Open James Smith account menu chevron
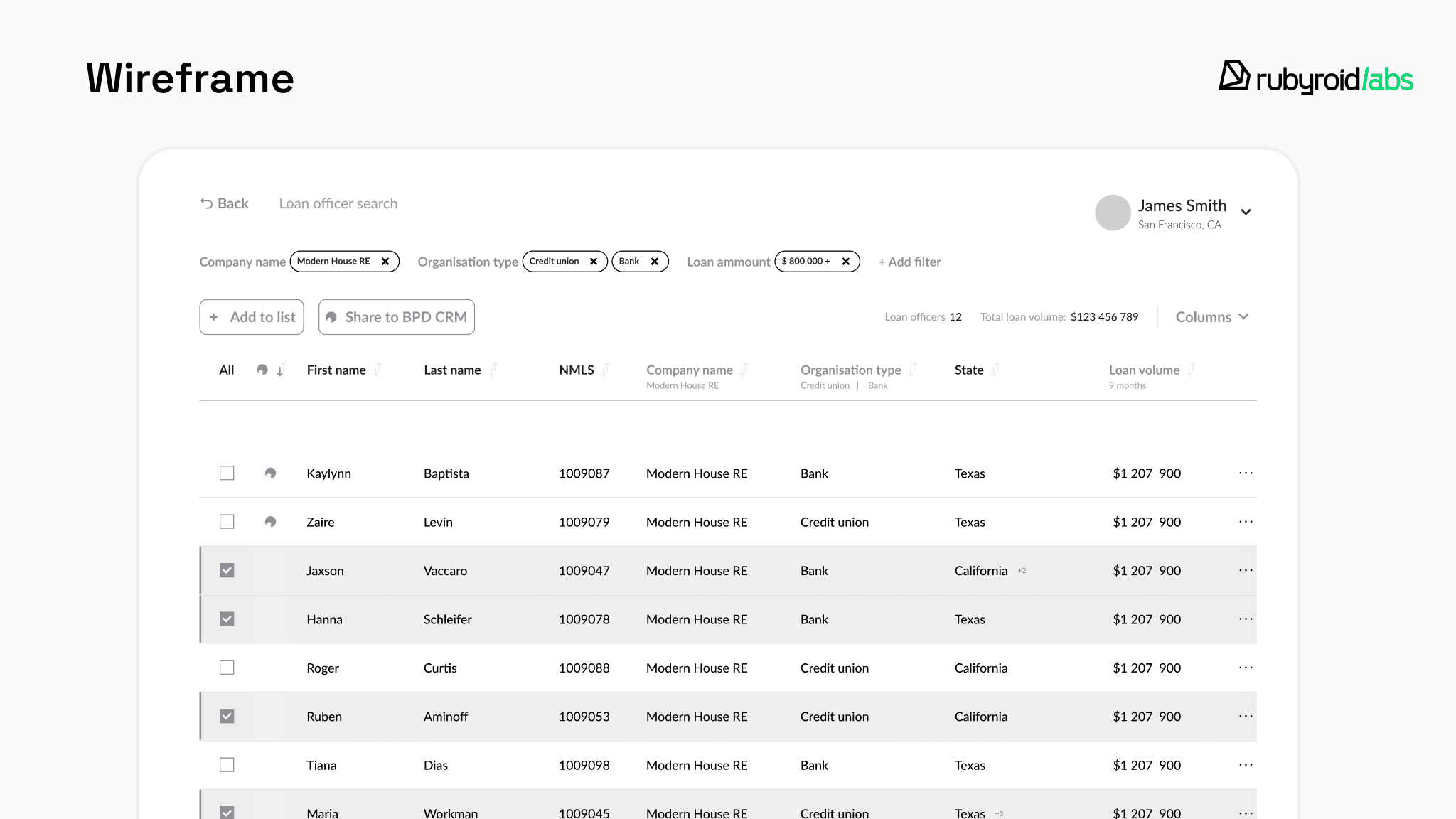Viewport: 1456px width, 819px height. coord(1246,212)
